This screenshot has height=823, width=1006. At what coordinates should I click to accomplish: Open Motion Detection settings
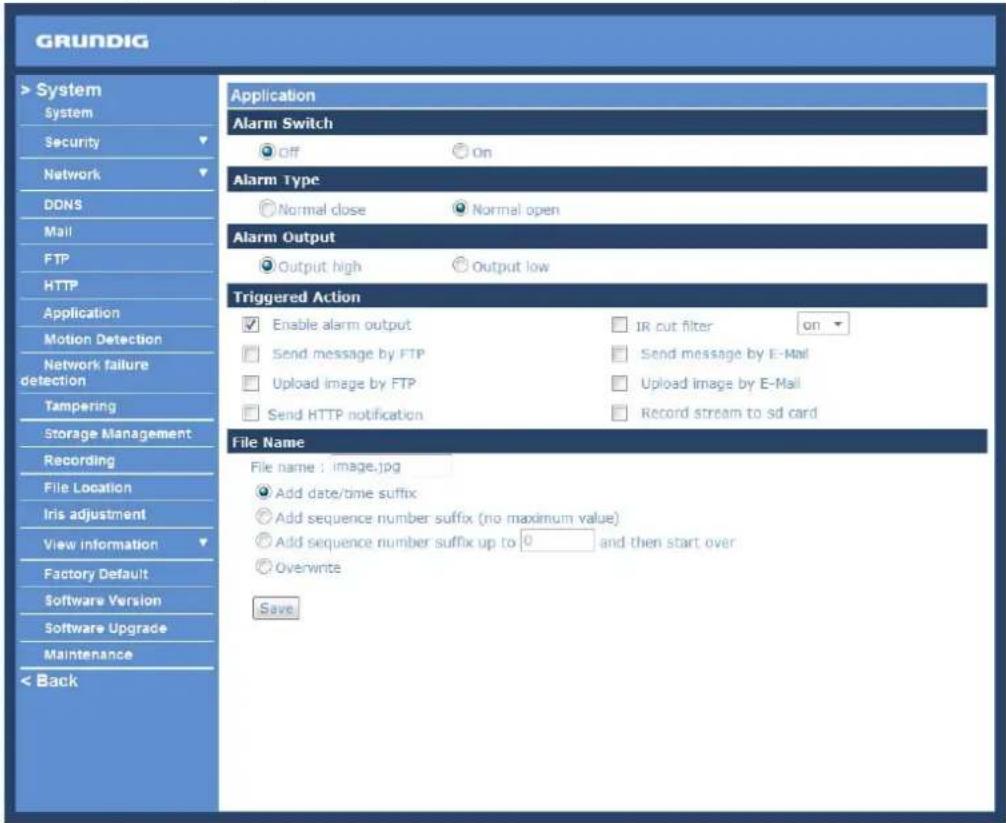tap(103, 339)
